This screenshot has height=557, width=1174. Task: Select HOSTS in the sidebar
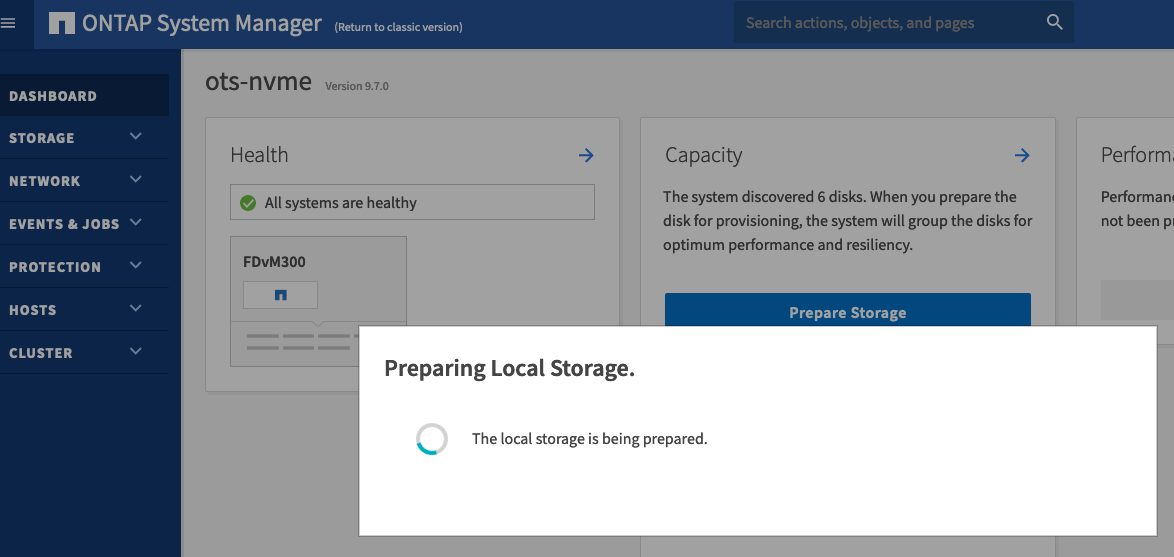(x=33, y=310)
